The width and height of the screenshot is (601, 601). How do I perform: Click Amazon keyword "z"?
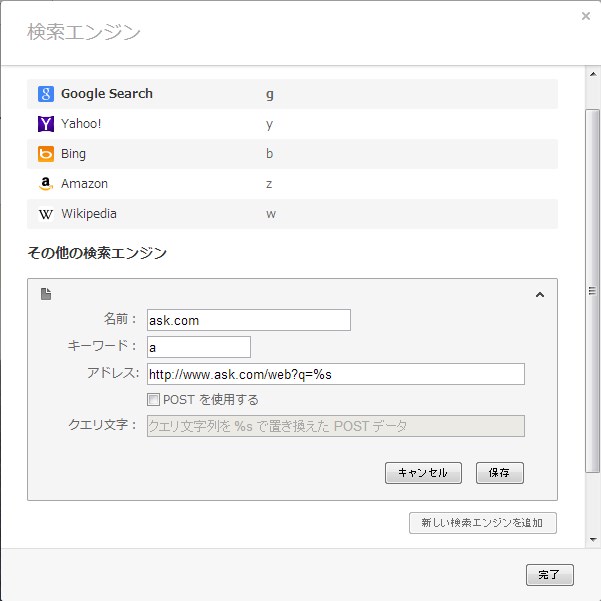269,184
